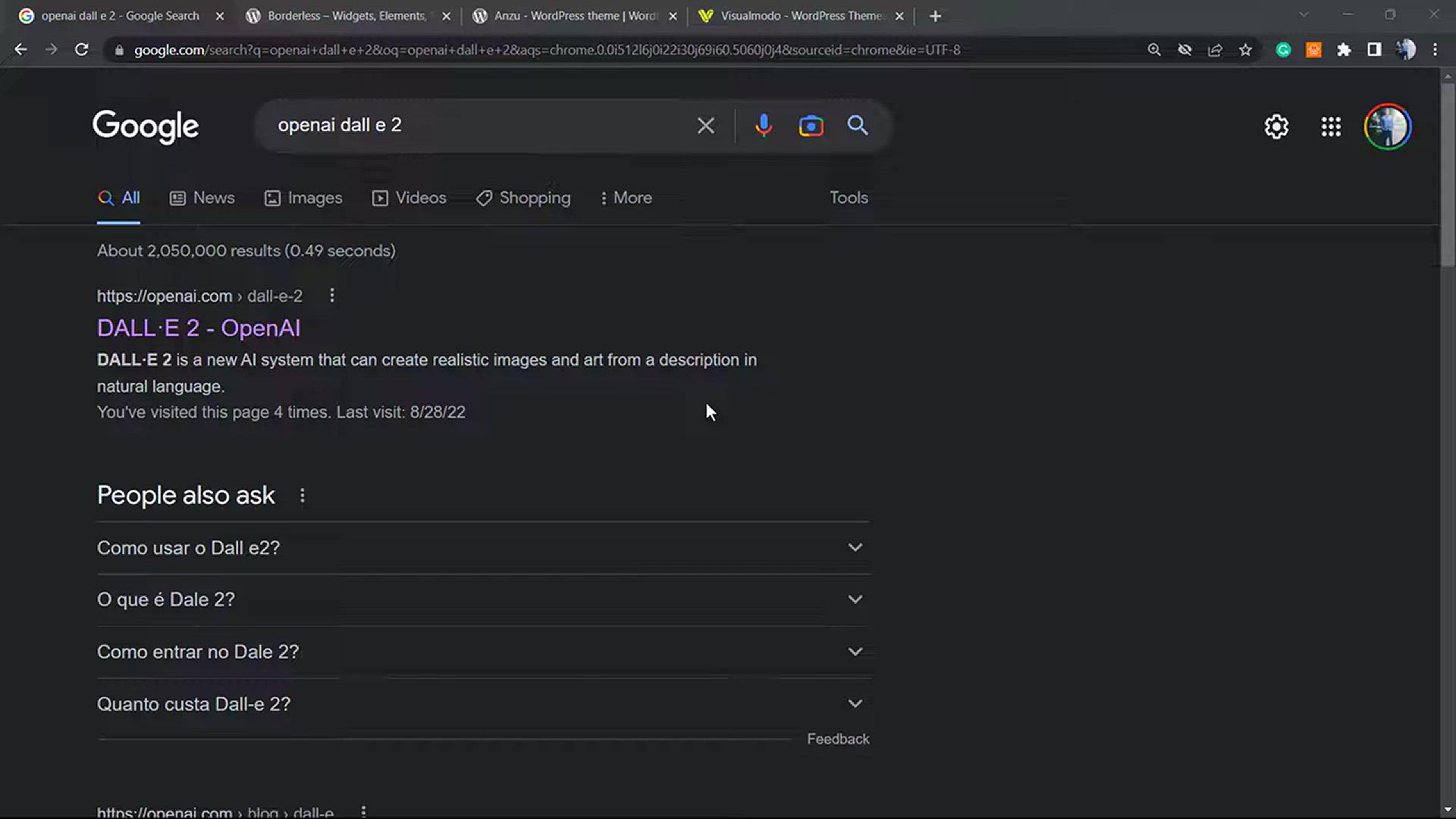Viewport: 1456px width, 819px height.
Task: Open Google settings gear icon
Action: [1276, 127]
